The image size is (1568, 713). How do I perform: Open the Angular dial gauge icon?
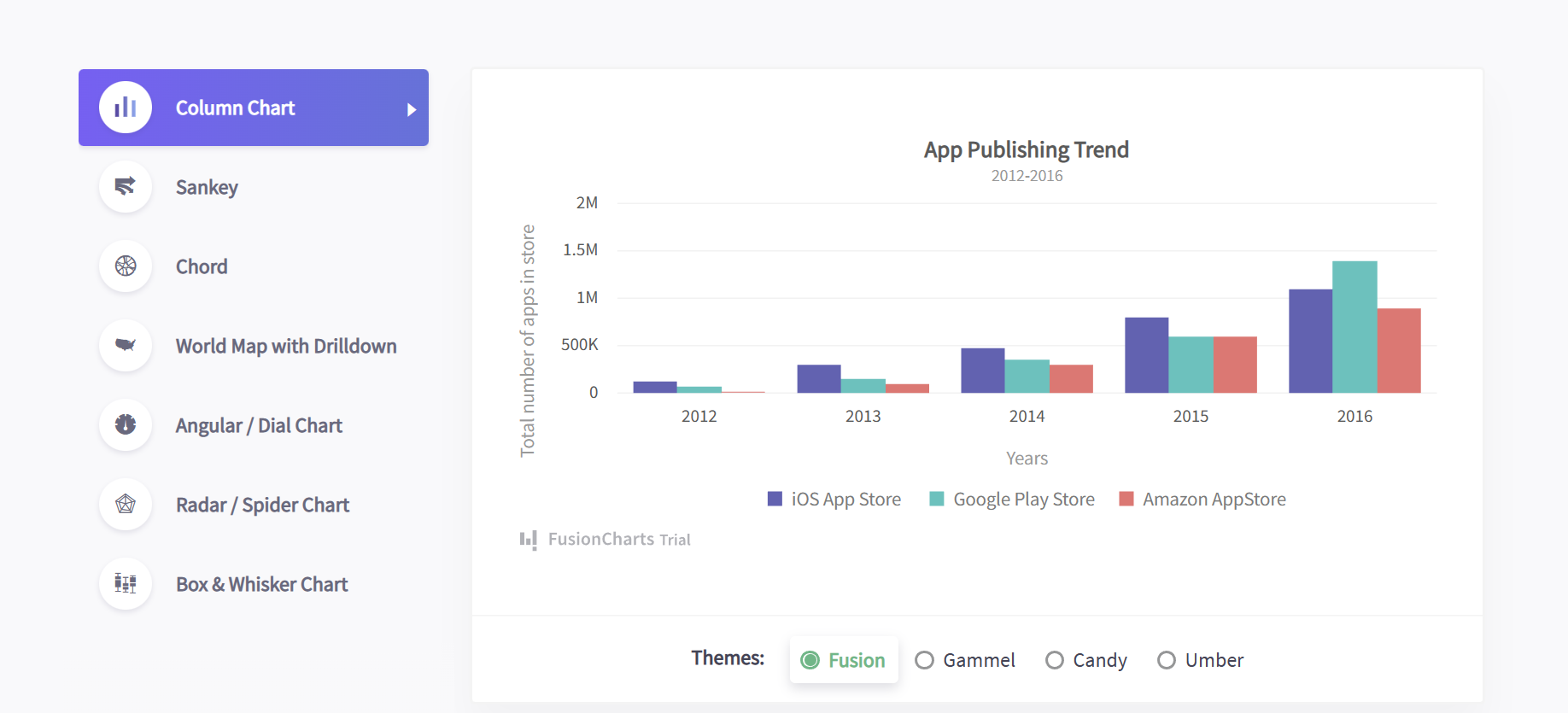(x=126, y=424)
